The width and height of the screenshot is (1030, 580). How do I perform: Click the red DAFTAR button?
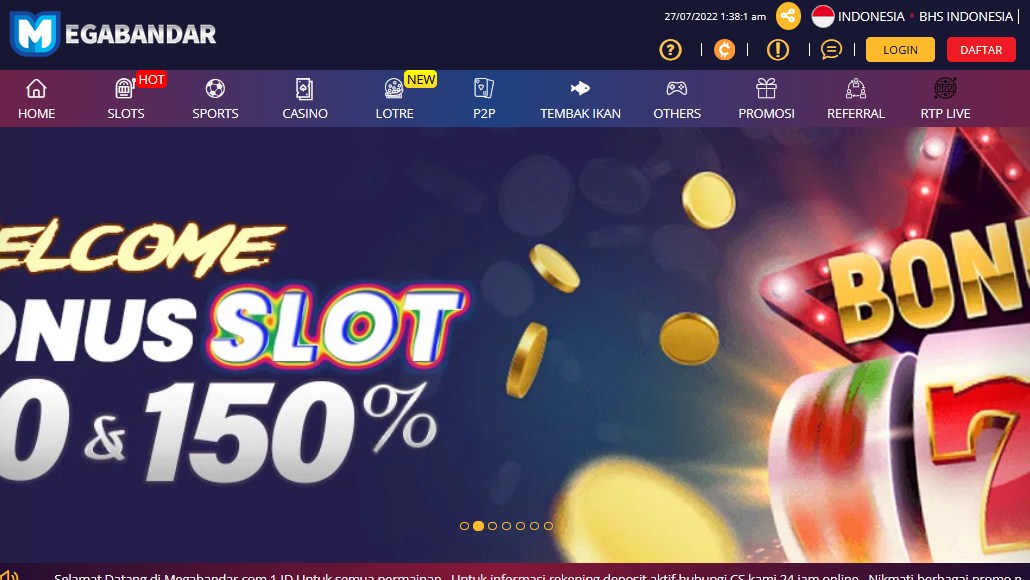981,50
